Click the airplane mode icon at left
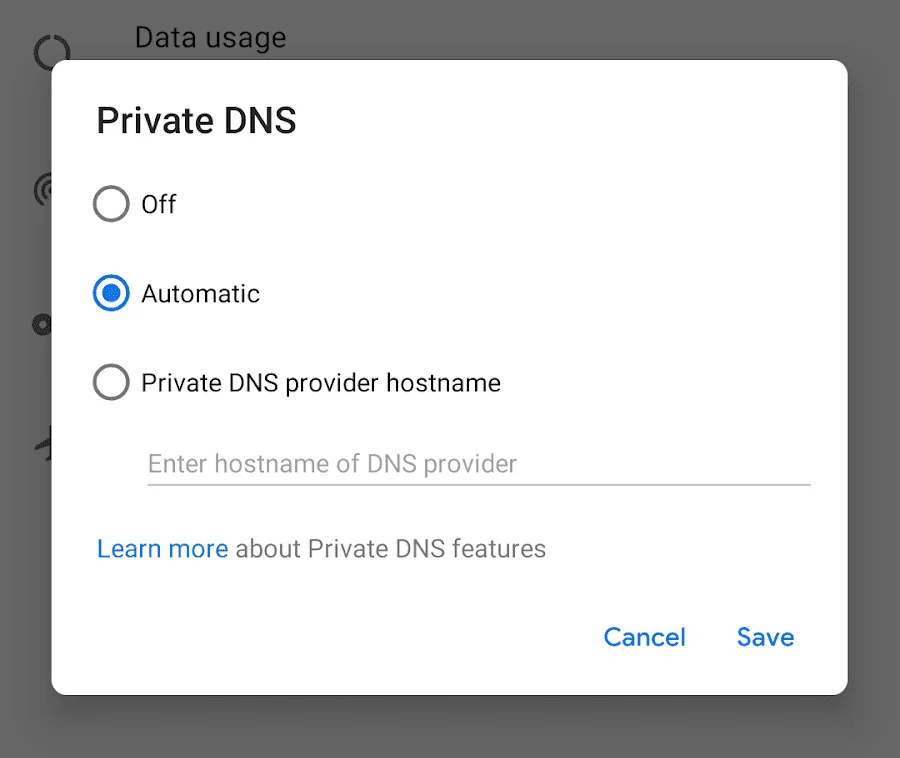This screenshot has width=900, height=758. coord(44,443)
